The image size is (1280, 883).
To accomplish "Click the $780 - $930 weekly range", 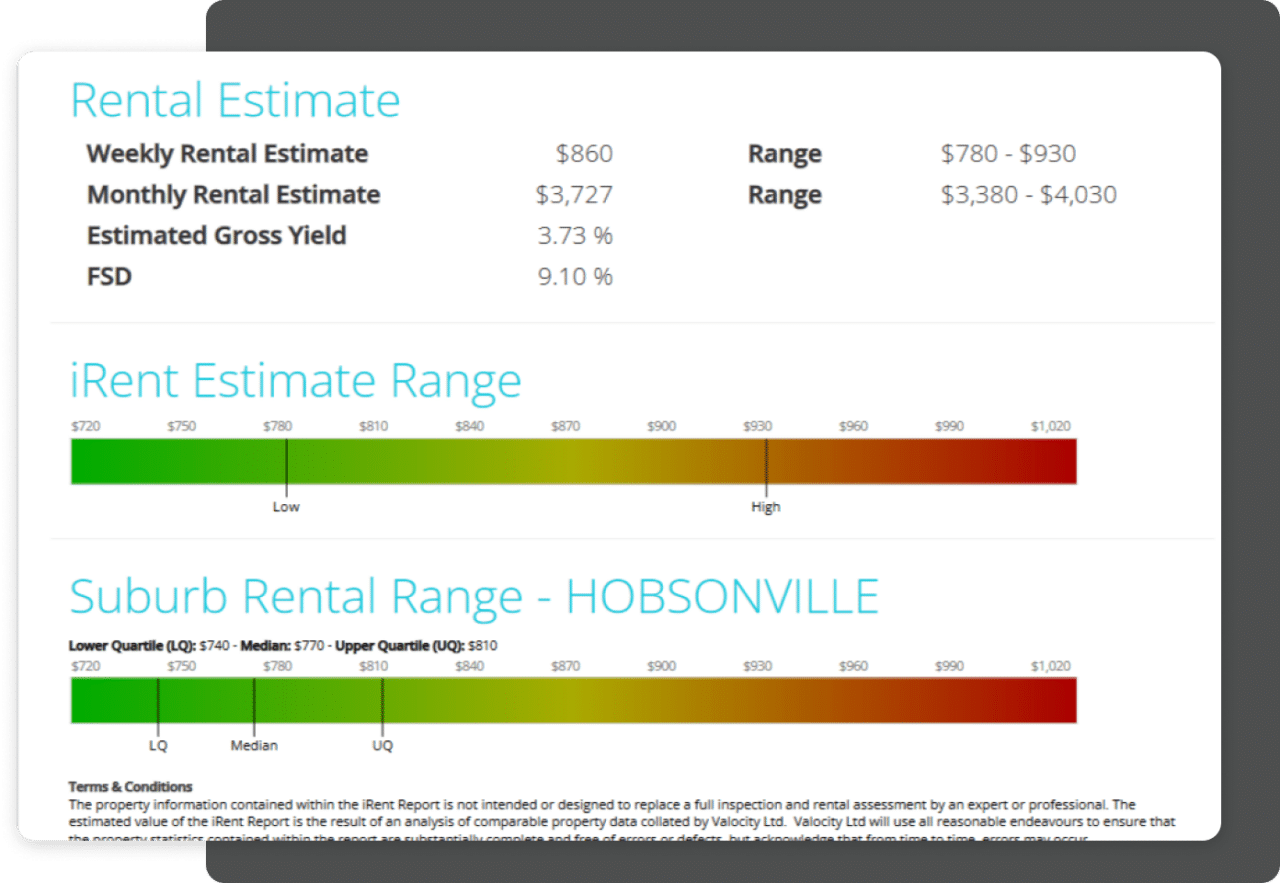I will coord(1008,154).
